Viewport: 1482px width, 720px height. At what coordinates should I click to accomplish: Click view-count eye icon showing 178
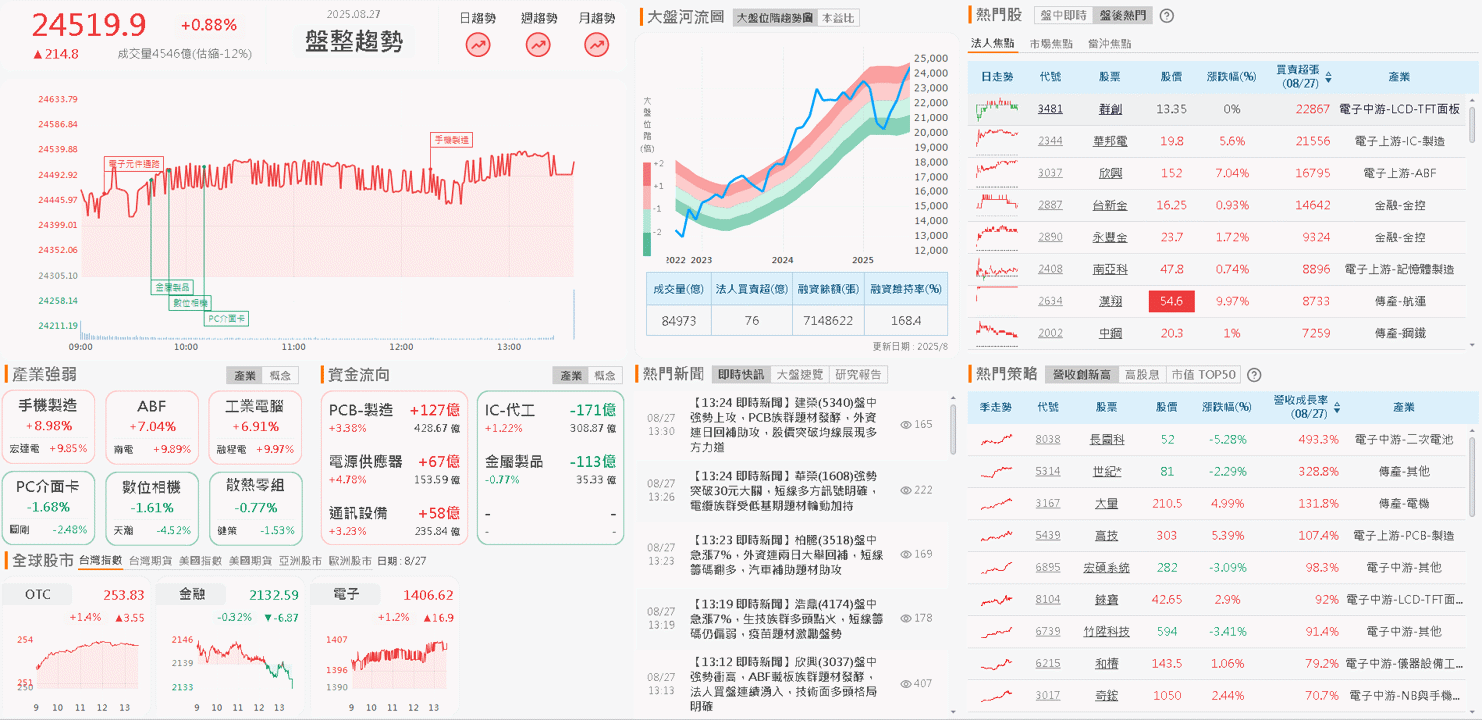pyautogui.click(x=906, y=618)
